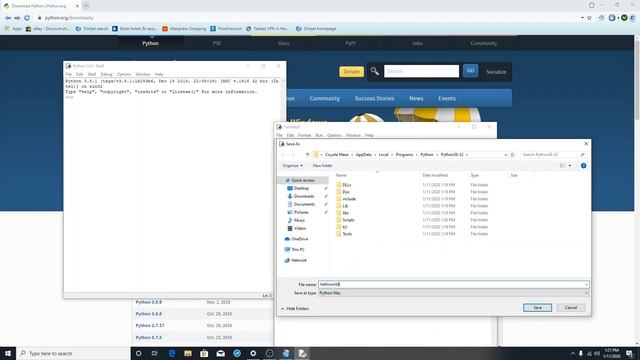This screenshot has width=640, height=360.
Task: Open the Priceline.com bookmark
Action: (226, 29)
